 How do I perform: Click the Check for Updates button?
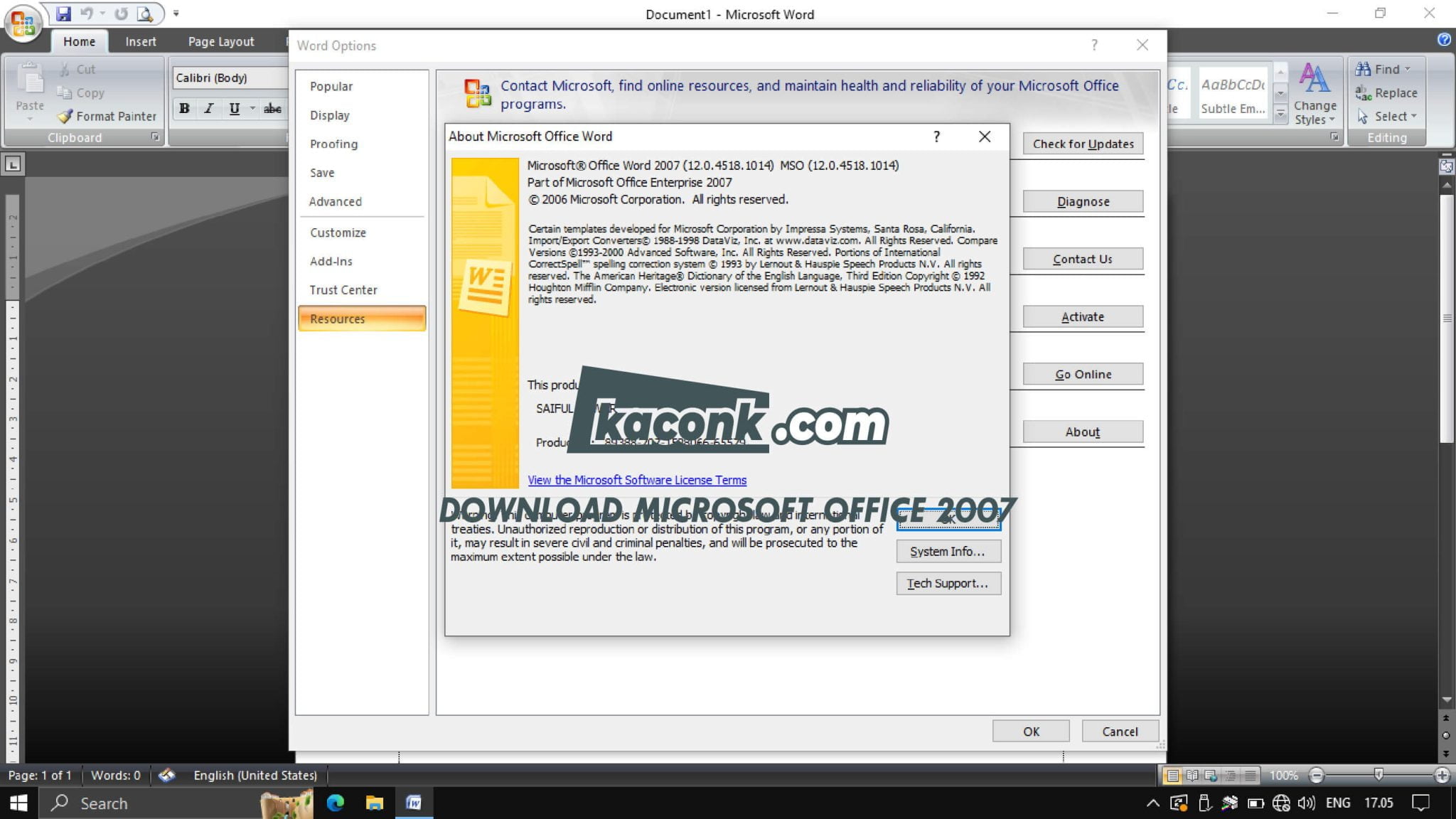pos(1082,143)
